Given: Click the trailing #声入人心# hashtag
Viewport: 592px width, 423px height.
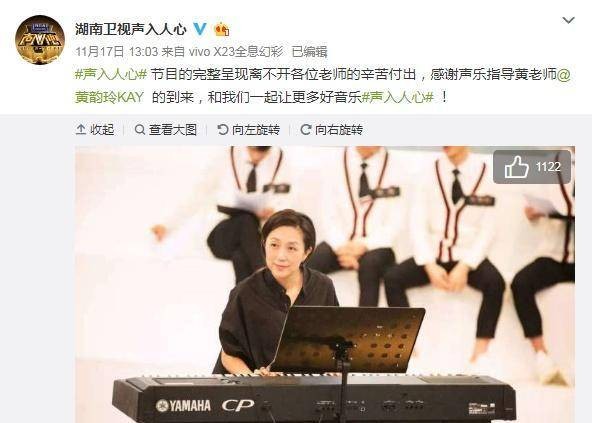Looking at the screenshot, I should tap(398, 97).
